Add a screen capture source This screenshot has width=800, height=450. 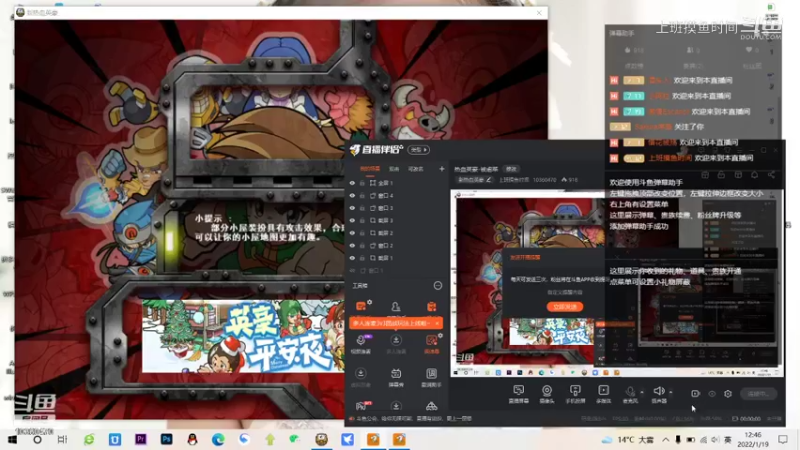(518, 394)
